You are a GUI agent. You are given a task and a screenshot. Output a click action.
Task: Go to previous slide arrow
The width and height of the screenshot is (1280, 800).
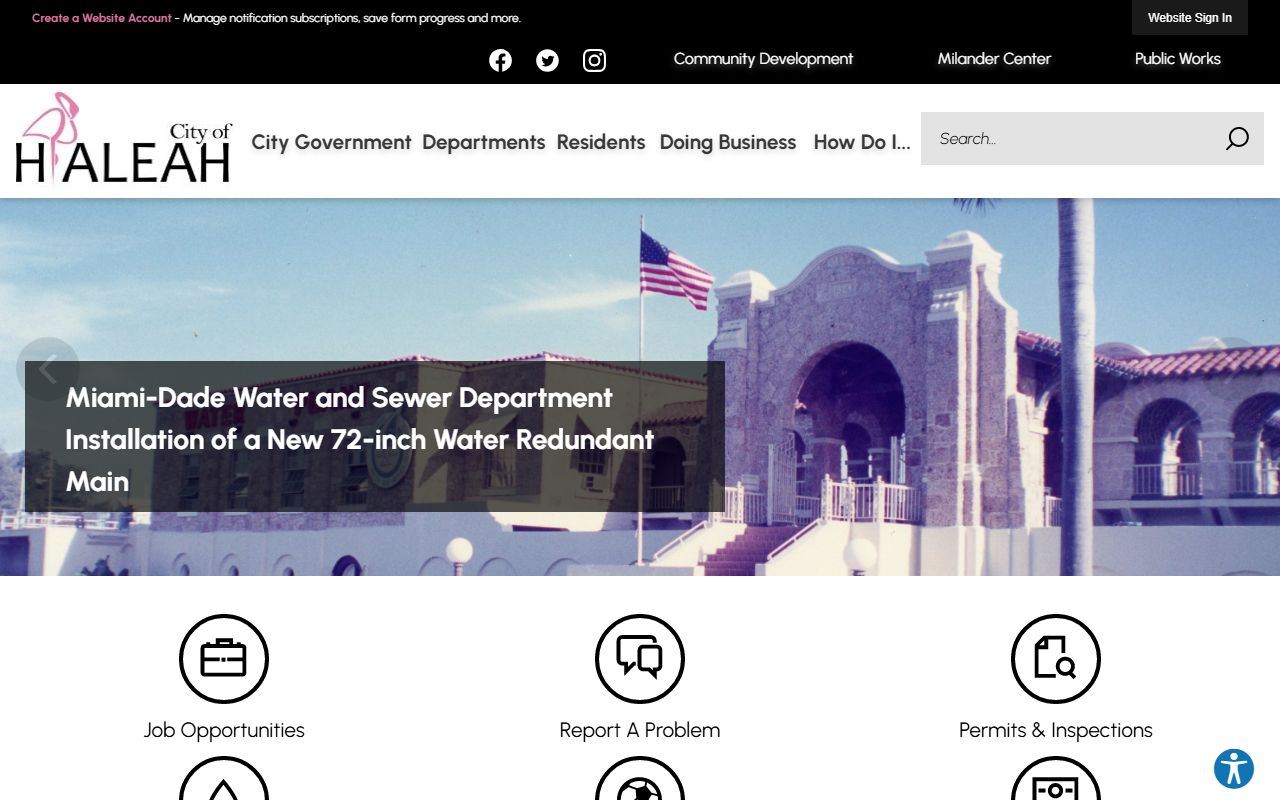47,369
